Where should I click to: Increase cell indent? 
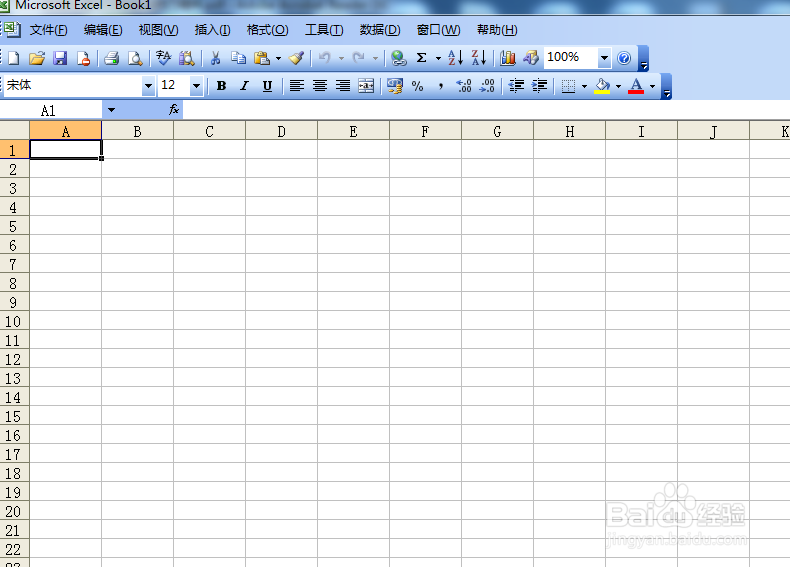tap(539, 86)
